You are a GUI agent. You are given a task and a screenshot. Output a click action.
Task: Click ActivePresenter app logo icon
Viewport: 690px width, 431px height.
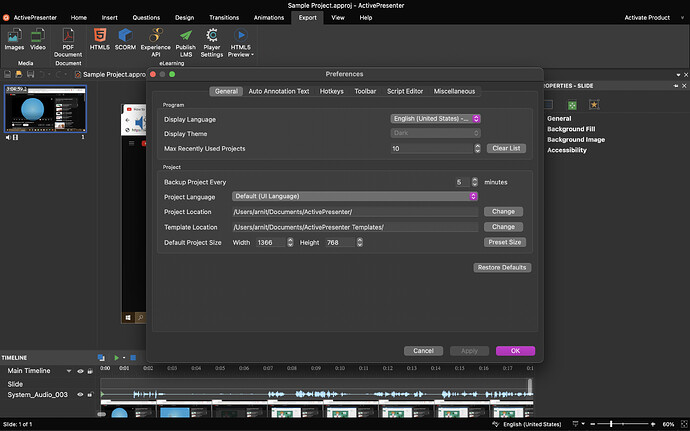coord(6,18)
